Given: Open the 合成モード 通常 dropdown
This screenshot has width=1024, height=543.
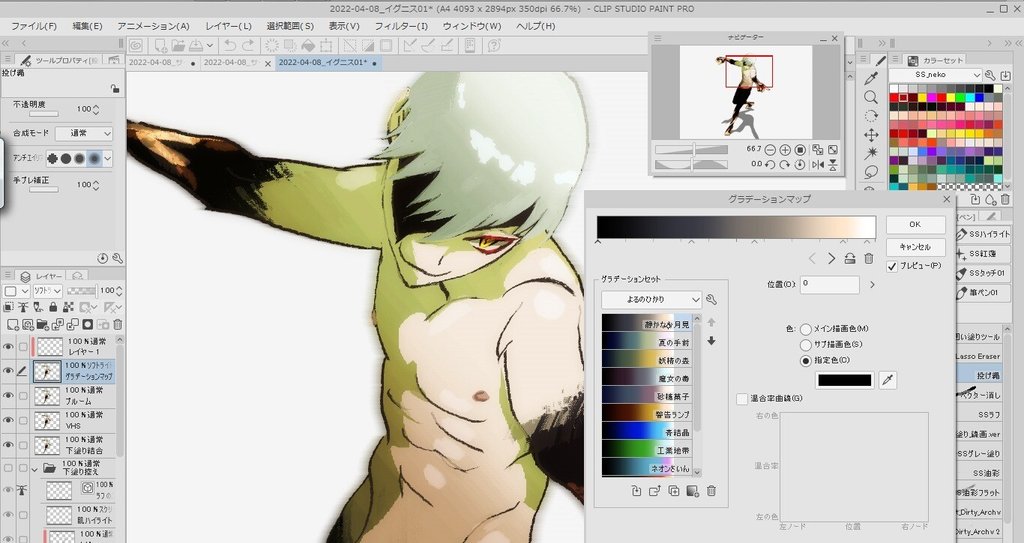Looking at the screenshot, I should click(x=84, y=133).
